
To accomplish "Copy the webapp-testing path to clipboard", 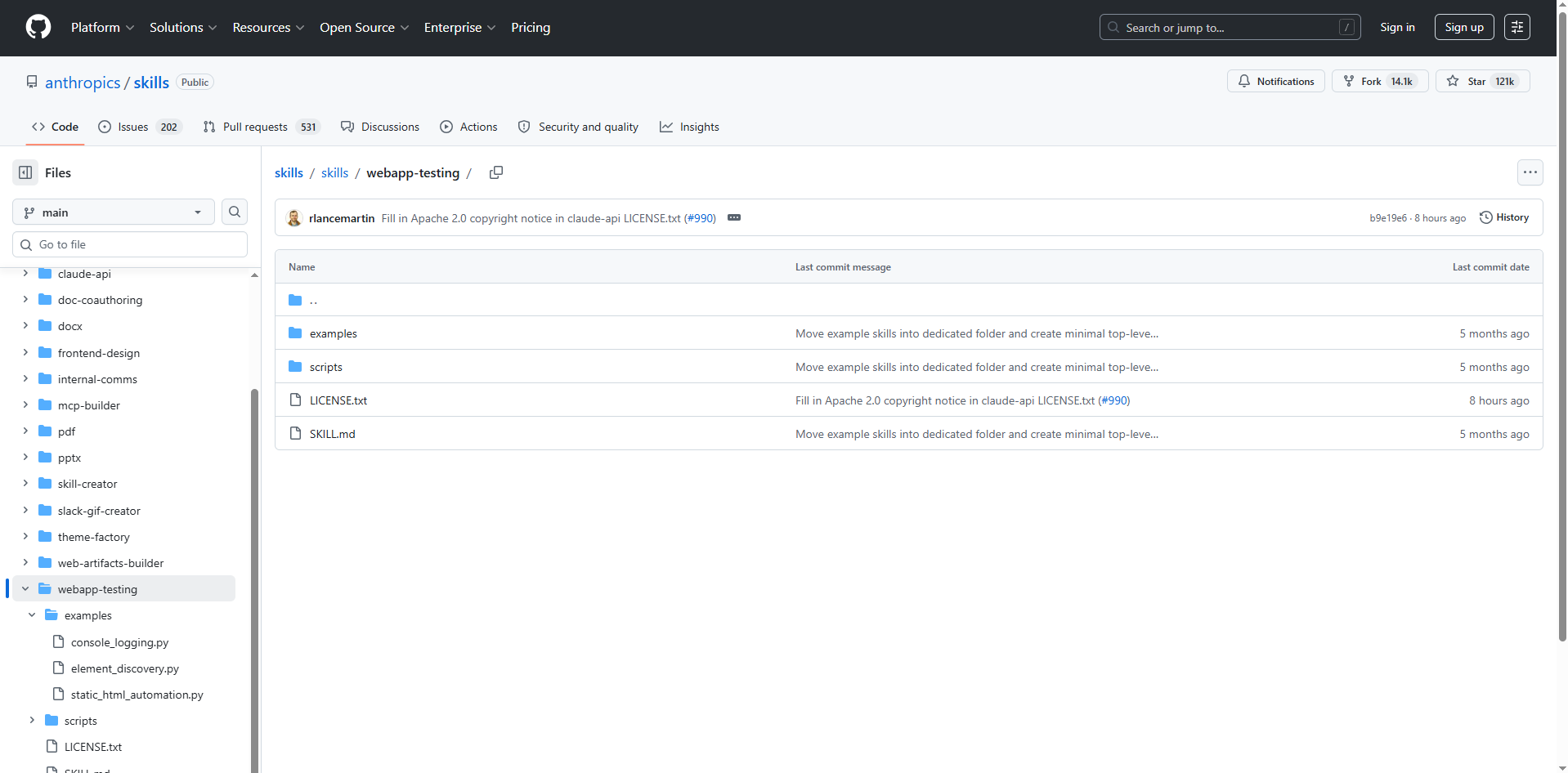I will 496,172.
